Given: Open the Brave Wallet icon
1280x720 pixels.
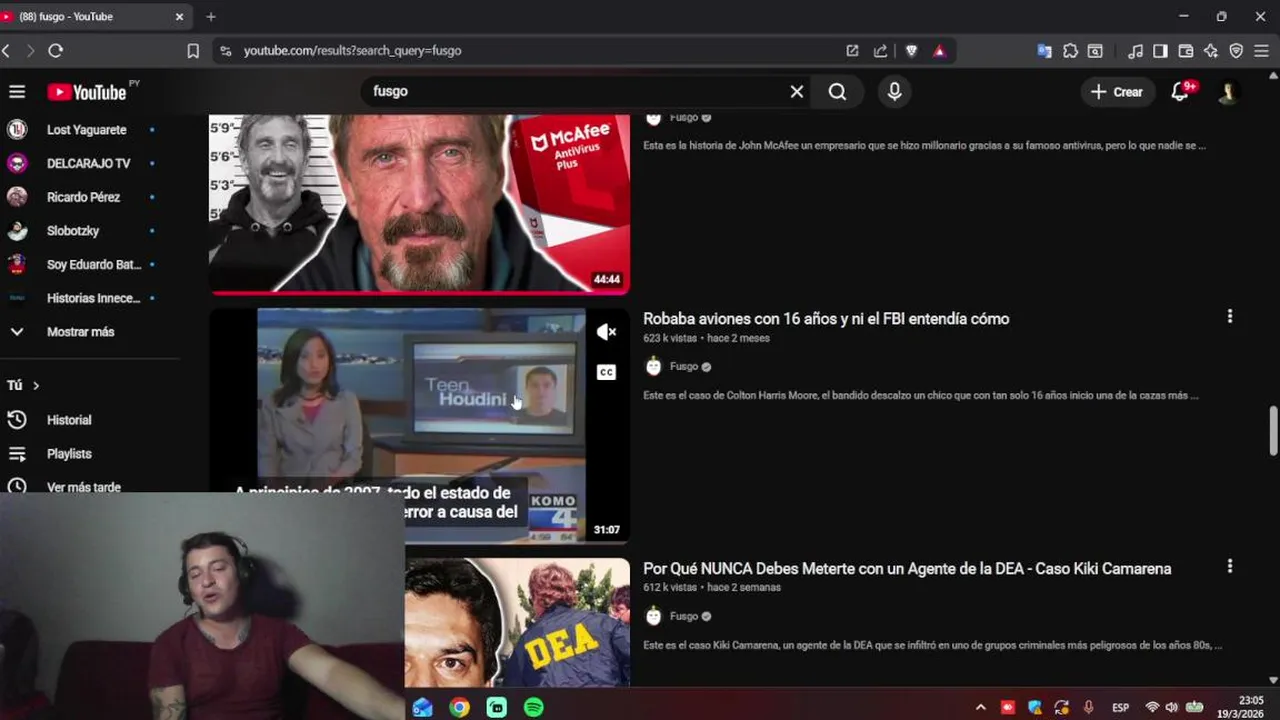Looking at the screenshot, I should click(1186, 50).
